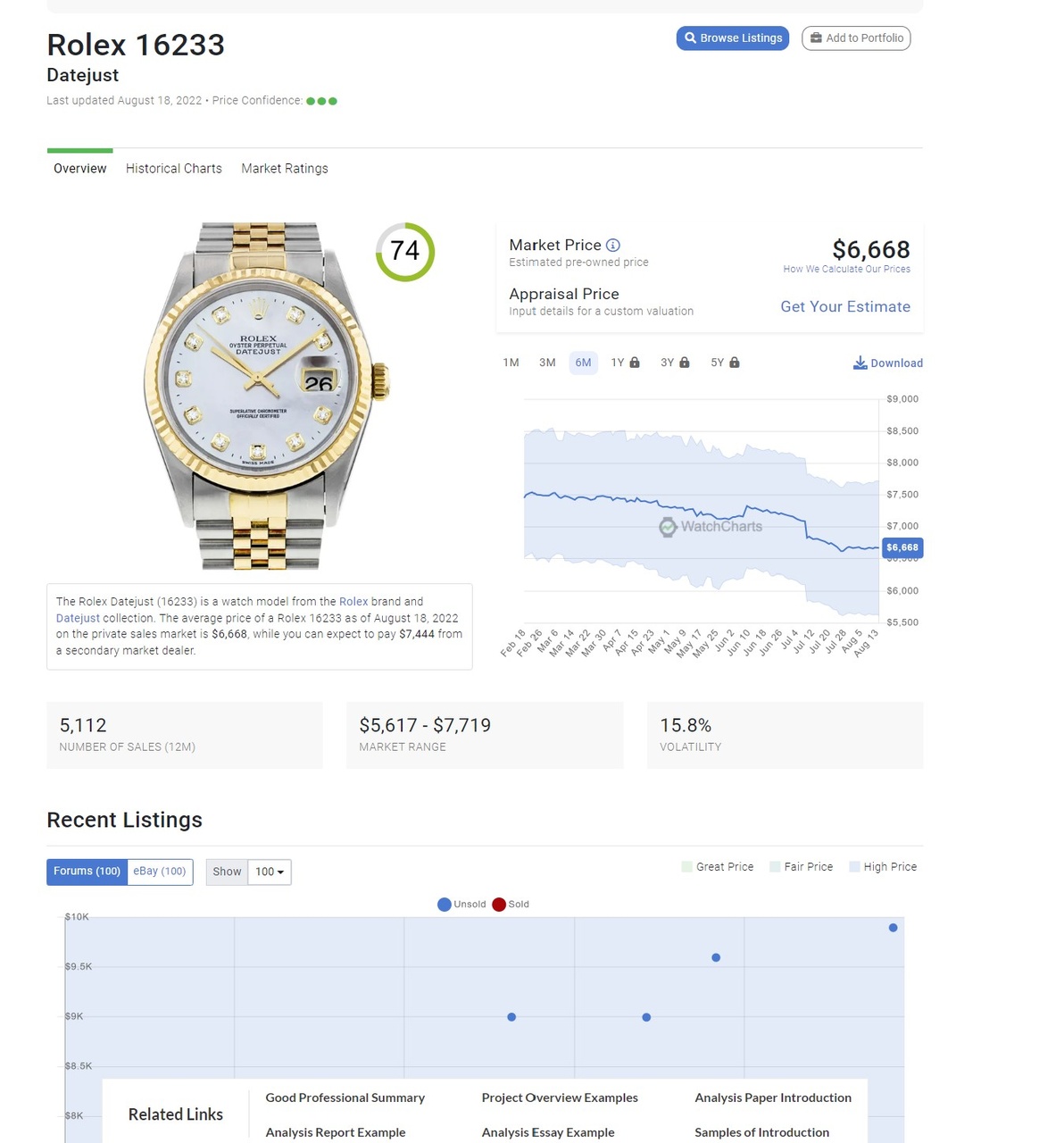
Task: Toggle the Unsold legend marker
Action: 445,905
